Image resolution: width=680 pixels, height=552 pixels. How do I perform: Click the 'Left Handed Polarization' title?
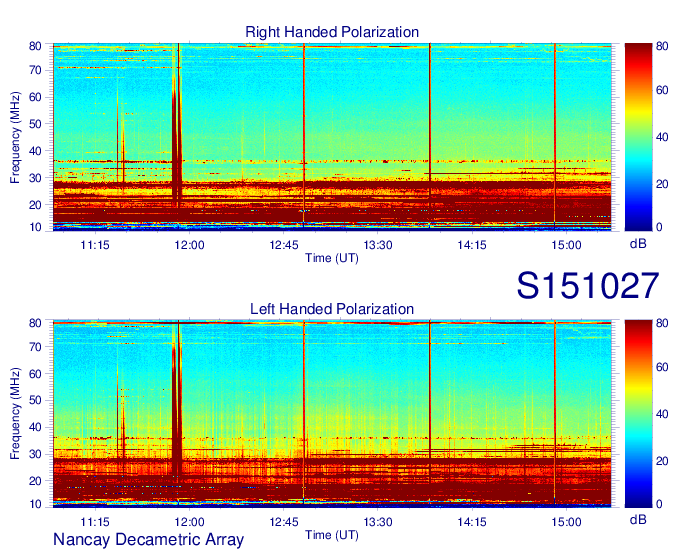coord(332,309)
